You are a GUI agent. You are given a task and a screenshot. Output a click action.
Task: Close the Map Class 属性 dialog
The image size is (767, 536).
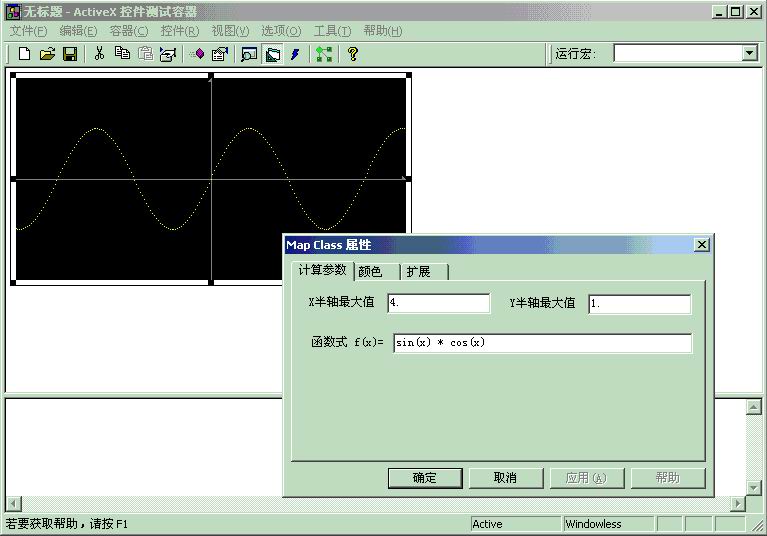701,245
